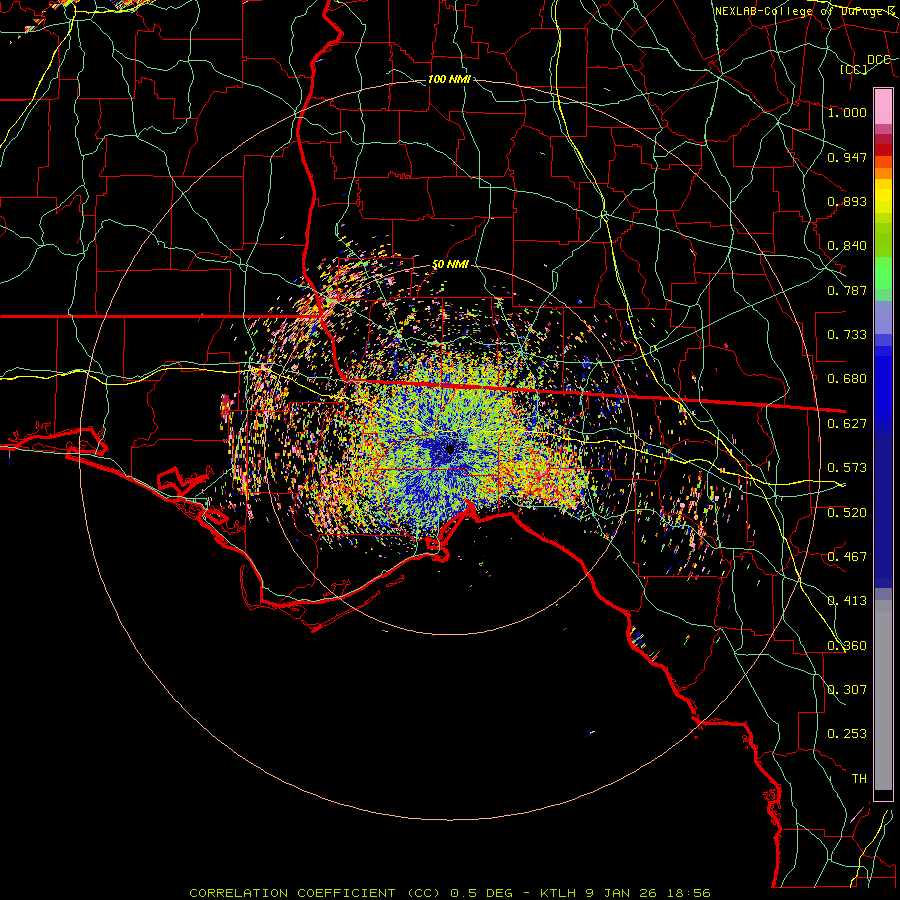Select the 0.947 legend value
Image resolution: width=900 pixels, height=900 pixels.
click(x=847, y=157)
